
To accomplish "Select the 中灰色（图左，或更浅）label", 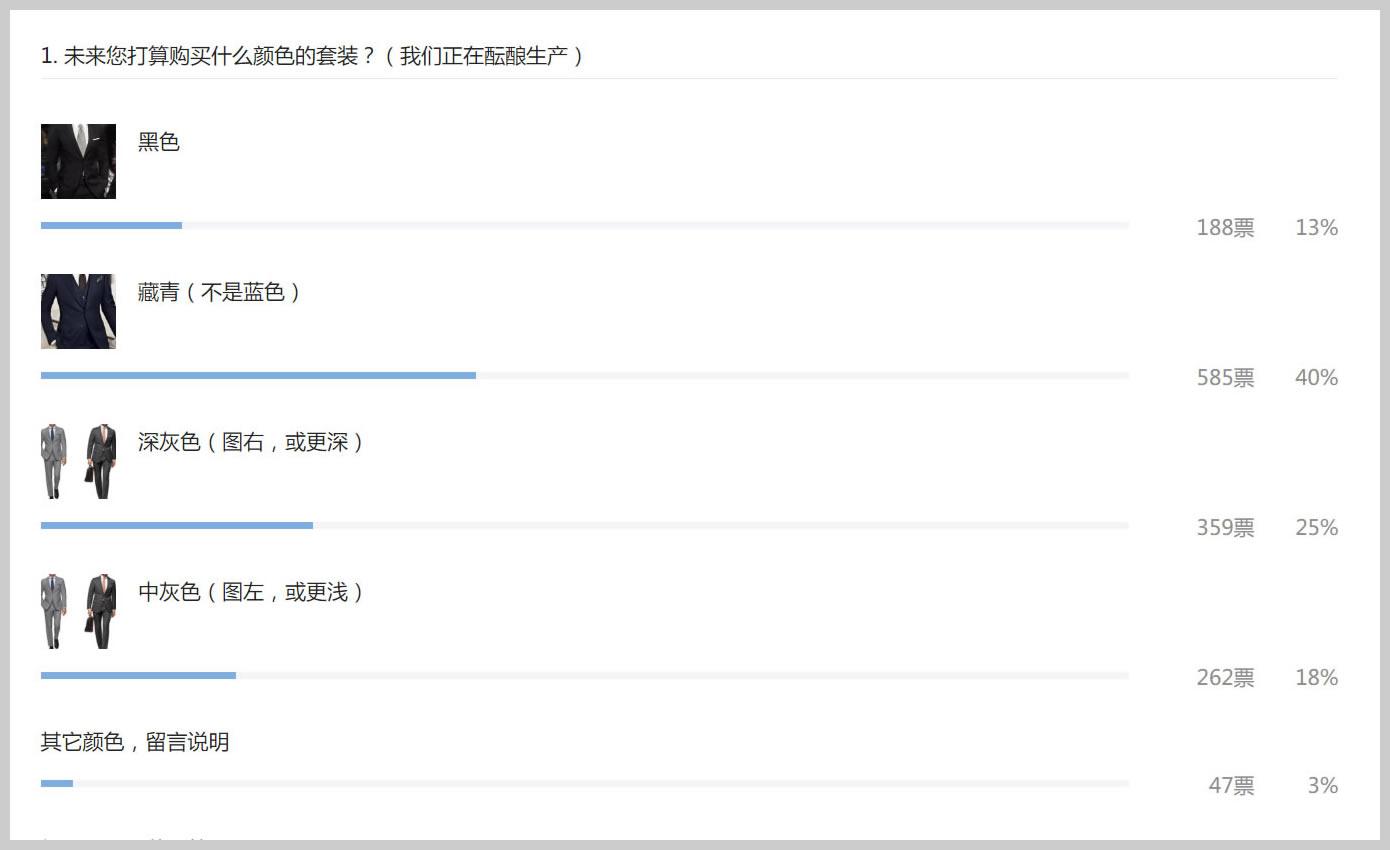I will point(251,592).
